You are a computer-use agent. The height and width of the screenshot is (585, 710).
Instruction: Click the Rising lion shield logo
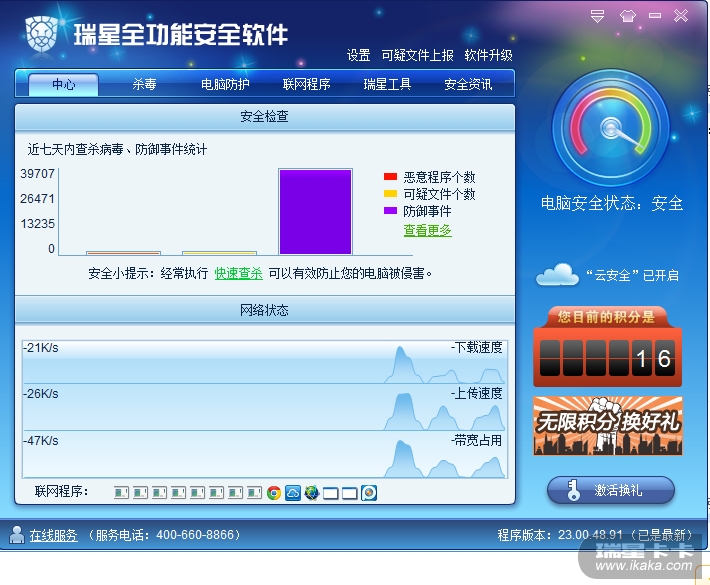(41, 34)
